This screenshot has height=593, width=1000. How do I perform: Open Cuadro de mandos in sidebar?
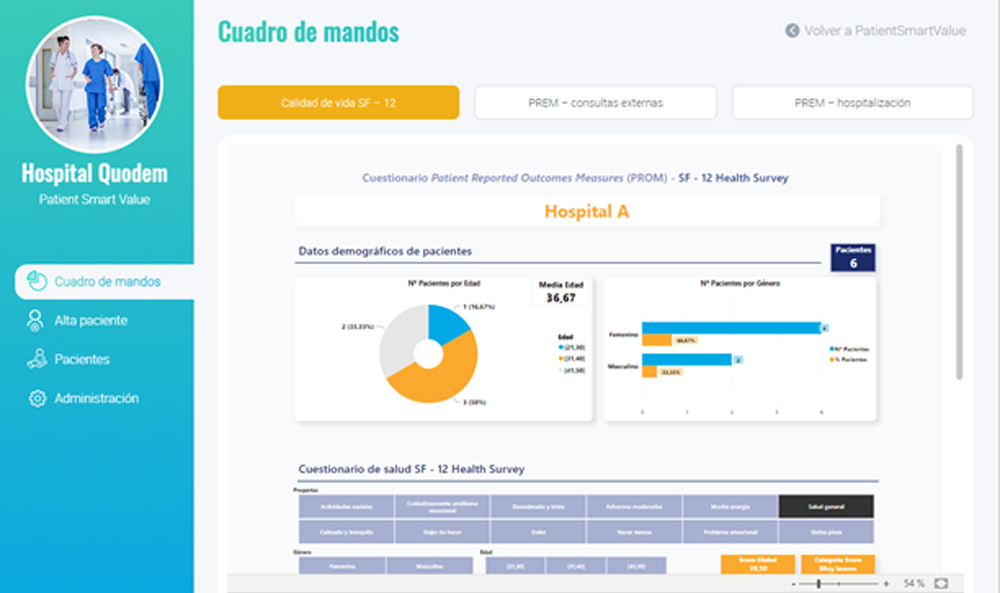tap(105, 282)
